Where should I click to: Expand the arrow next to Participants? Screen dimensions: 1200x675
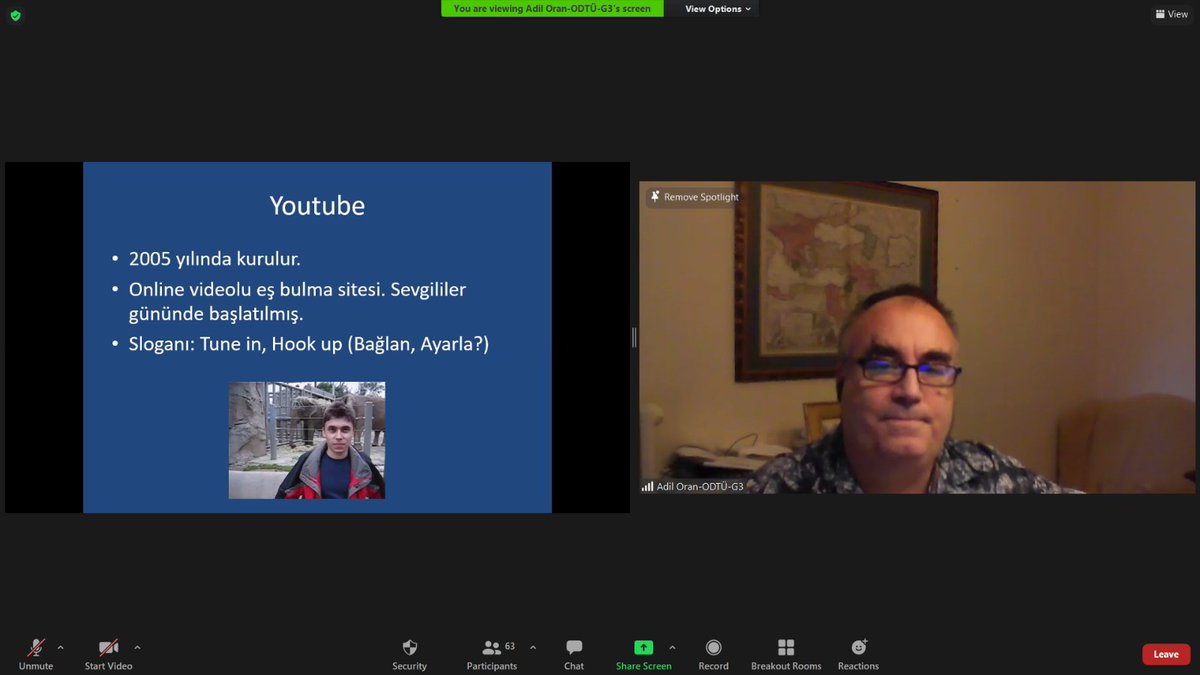[x=532, y=647]
